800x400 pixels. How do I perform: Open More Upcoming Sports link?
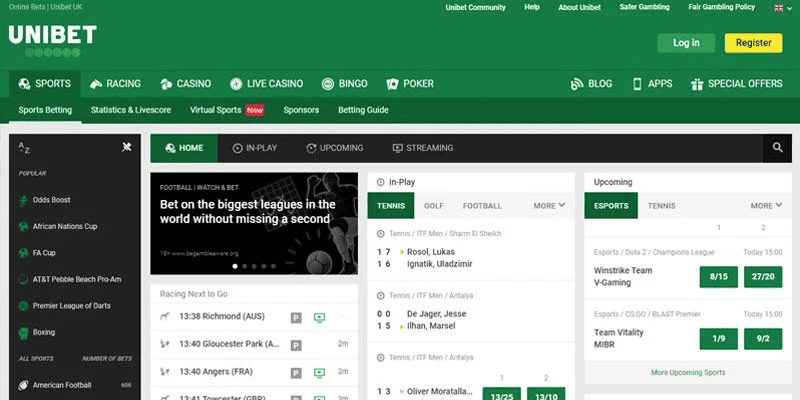688,372
